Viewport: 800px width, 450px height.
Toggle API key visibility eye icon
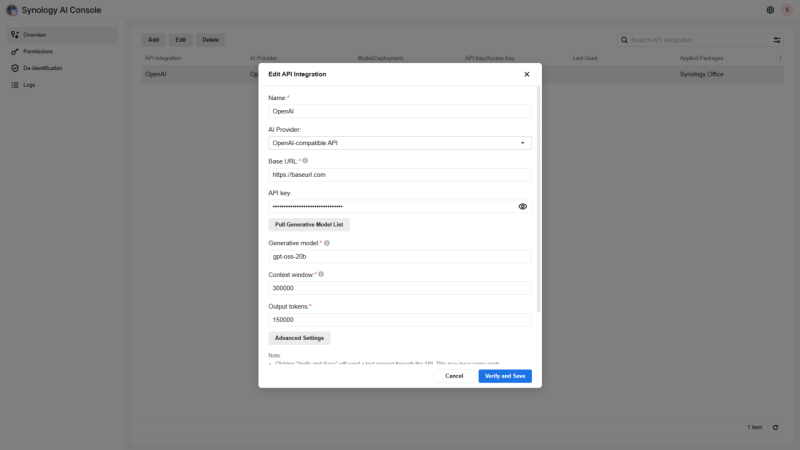tap(522, 207)
